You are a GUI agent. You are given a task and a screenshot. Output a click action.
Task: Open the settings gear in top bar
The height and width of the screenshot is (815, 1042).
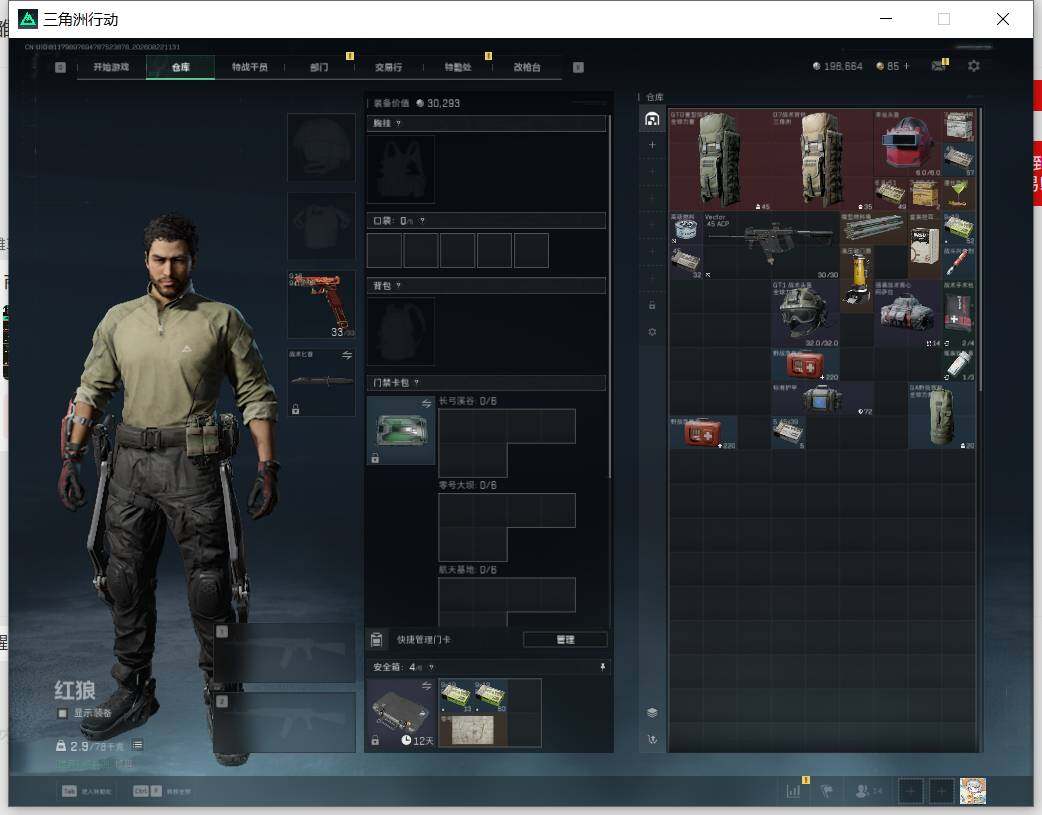point(974,66)
